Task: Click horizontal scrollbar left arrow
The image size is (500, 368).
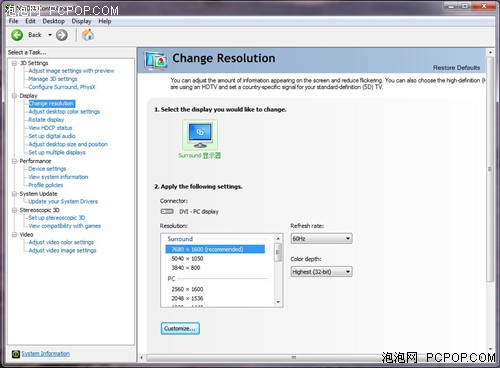Action: point(142,358)
